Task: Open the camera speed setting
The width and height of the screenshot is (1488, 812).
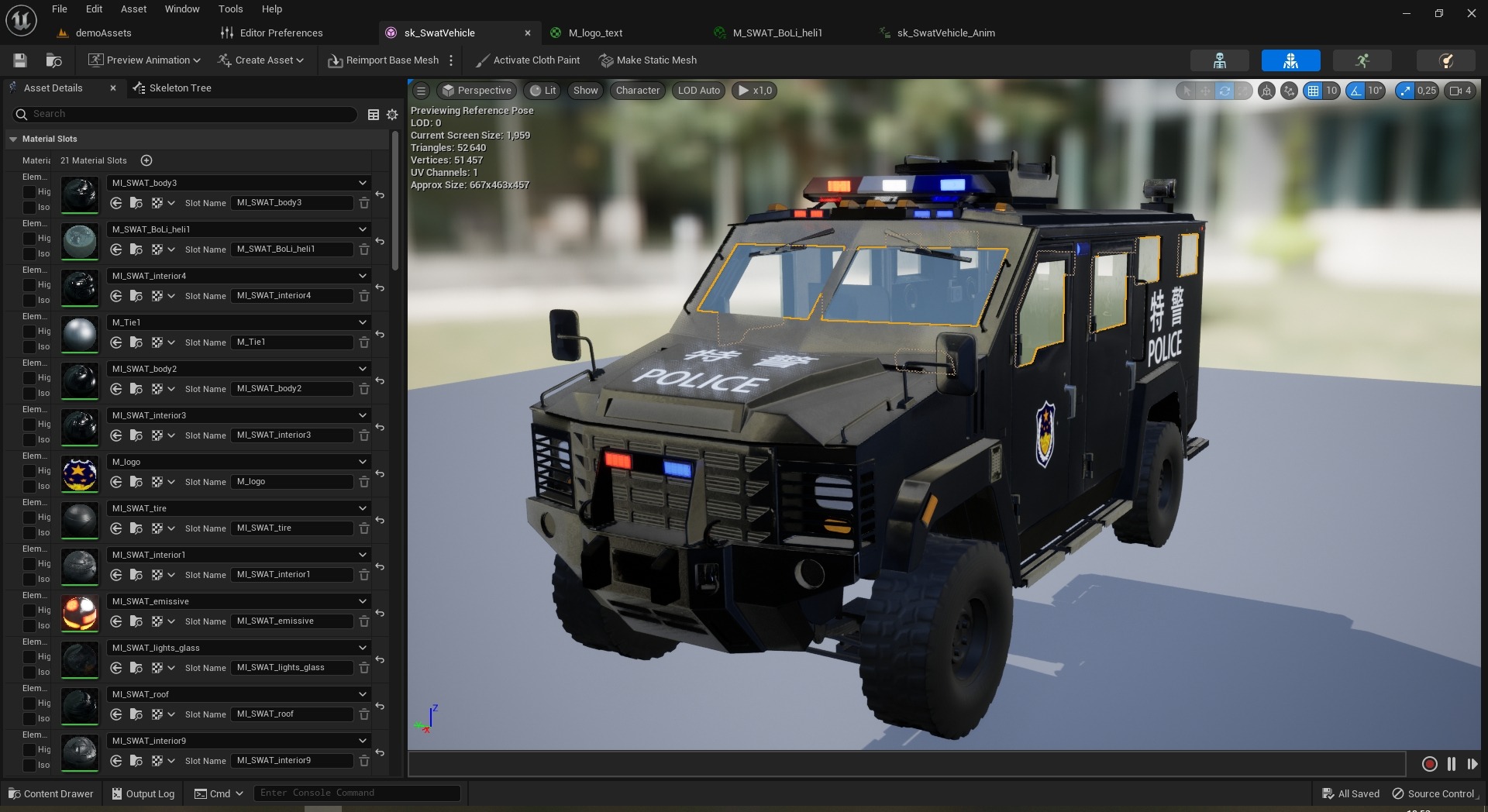Action: 1459,91
